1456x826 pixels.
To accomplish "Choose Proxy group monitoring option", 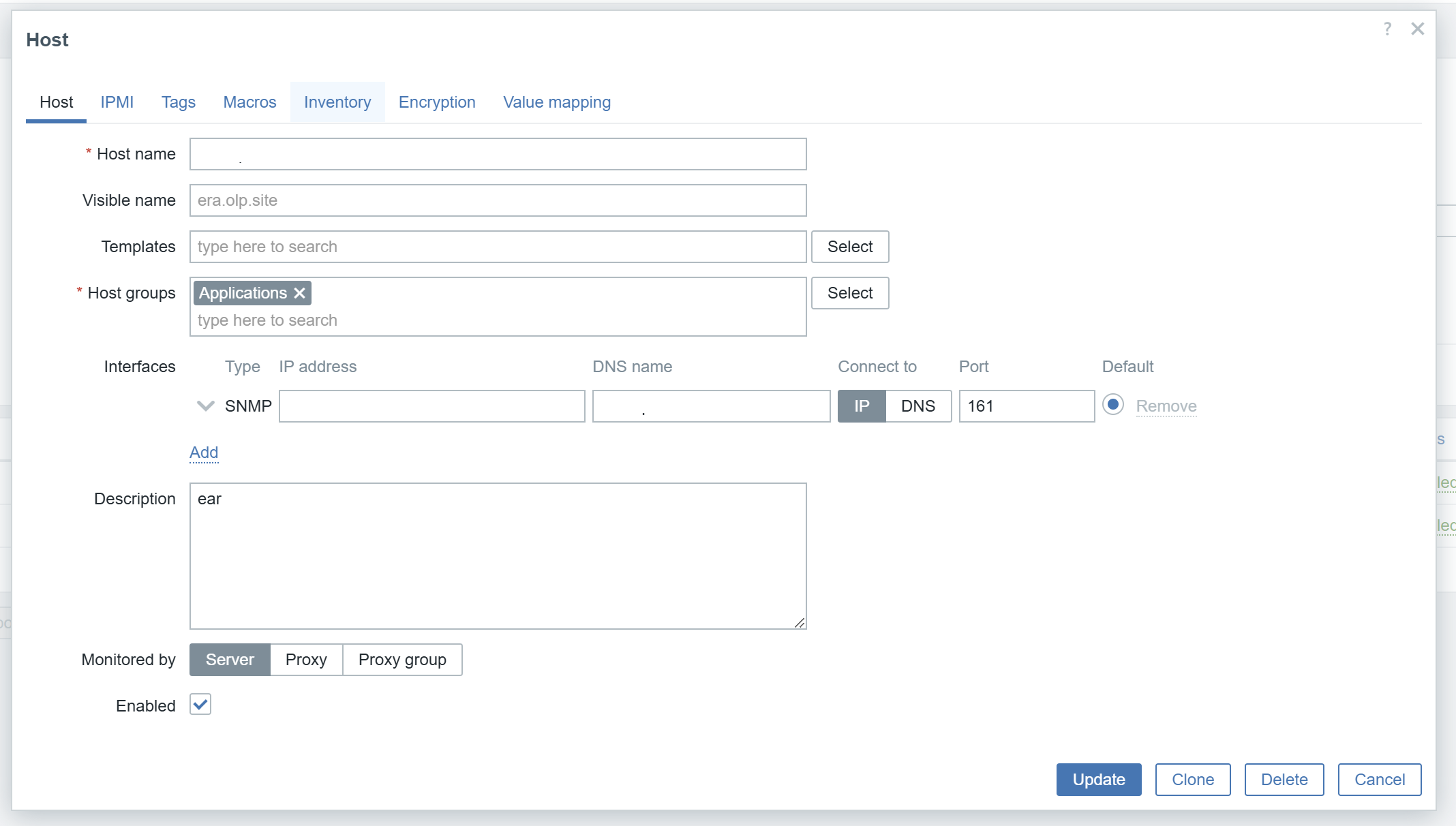I will click(x=402, y=660).
